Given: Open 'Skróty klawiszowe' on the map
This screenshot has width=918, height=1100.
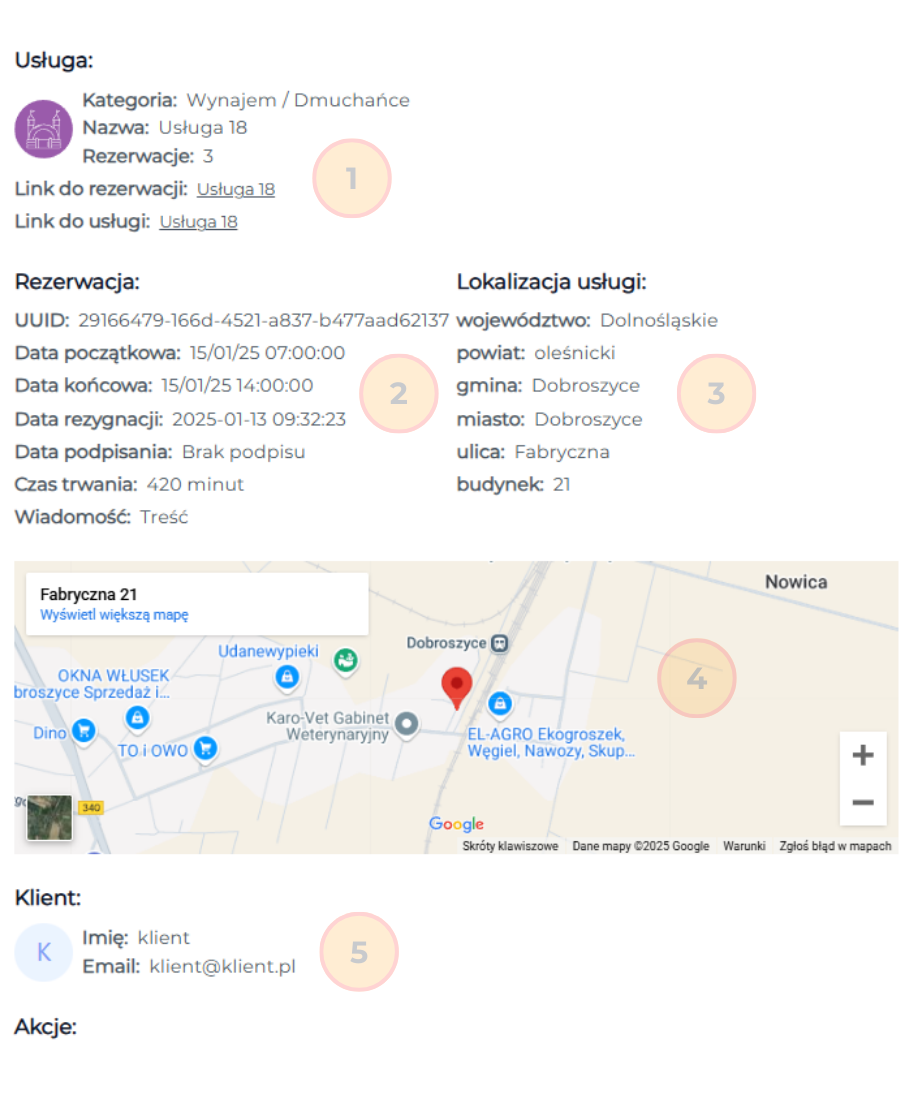Looking at the screenshot, I should coord(510,846).
